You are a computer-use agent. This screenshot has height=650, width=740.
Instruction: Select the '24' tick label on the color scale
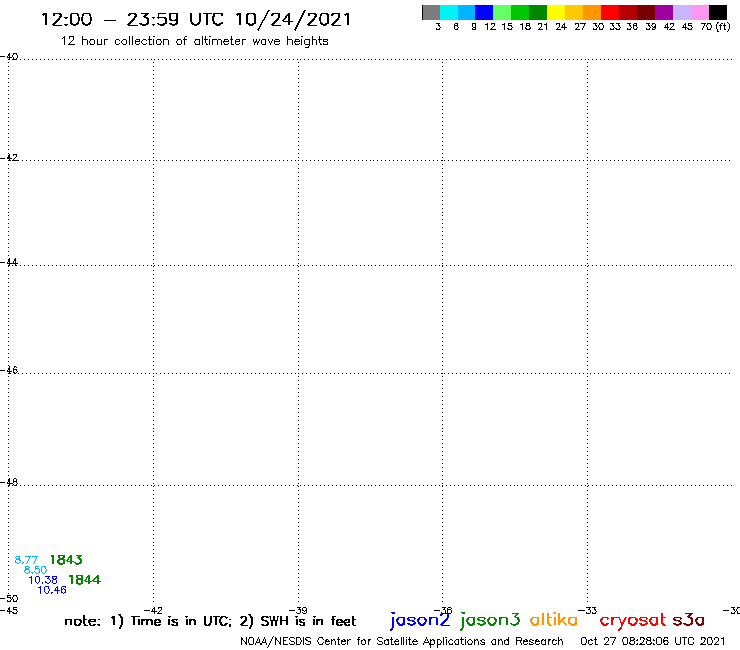(x=561, y=27)
